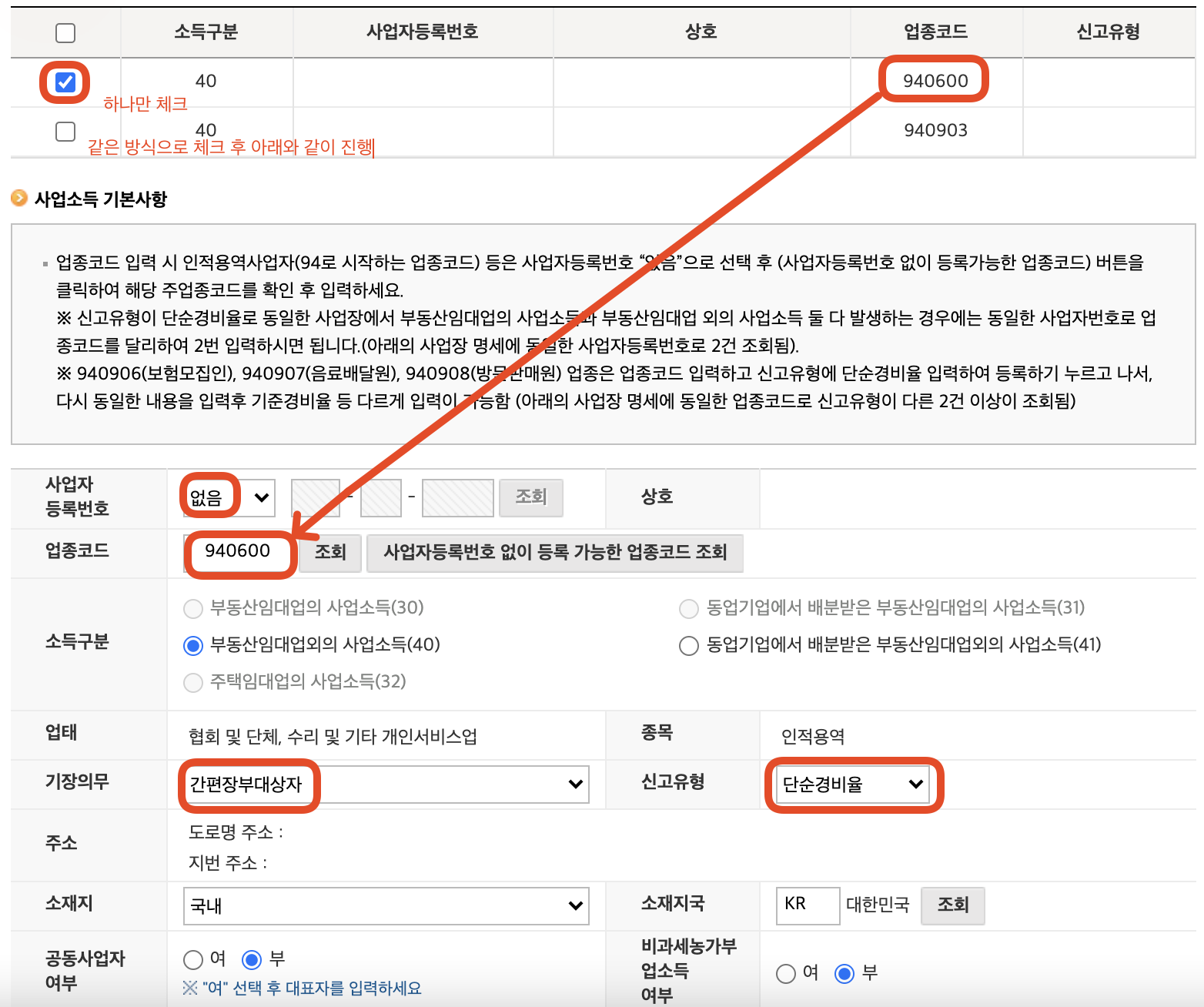Viewport: 1204px width, 1007px height.
Task: Click the KR country code input field
Action: [x=807, y=906]
